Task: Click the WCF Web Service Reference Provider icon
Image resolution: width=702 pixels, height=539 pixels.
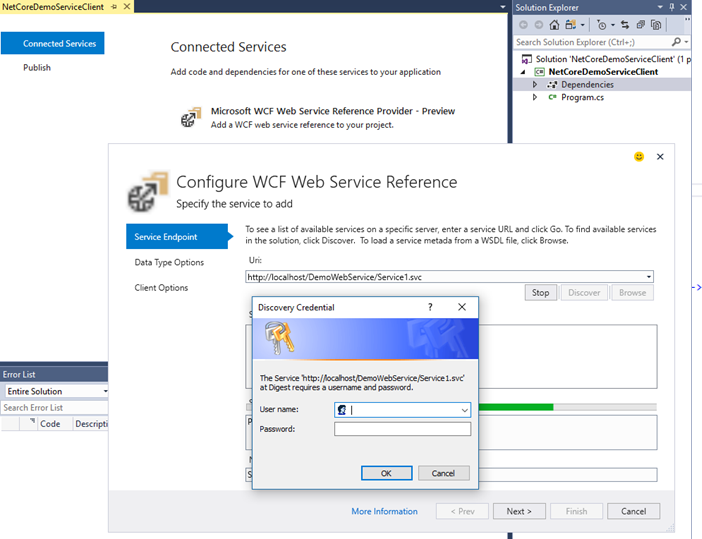Action: (x=190, y=118)
